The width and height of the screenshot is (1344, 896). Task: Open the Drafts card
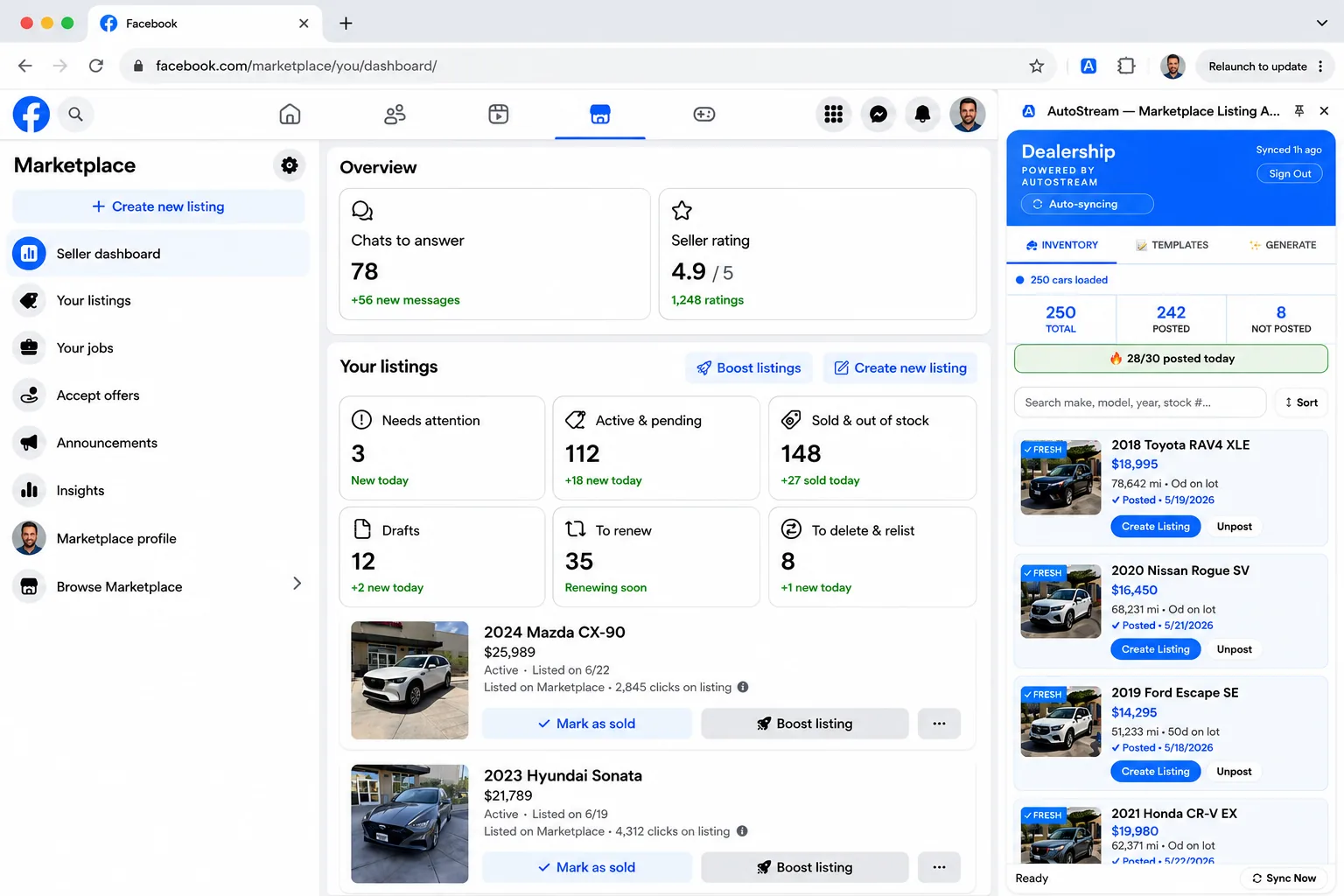[x=442, y=556]
